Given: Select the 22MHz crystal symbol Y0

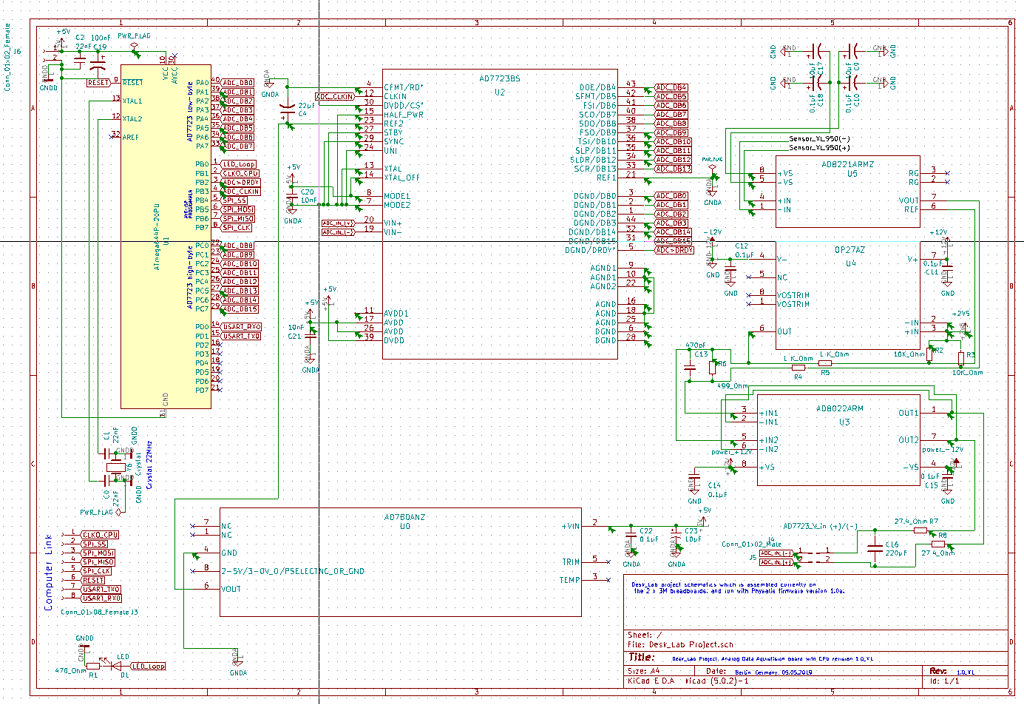Looking at the screenshot, I should [114, 467].
